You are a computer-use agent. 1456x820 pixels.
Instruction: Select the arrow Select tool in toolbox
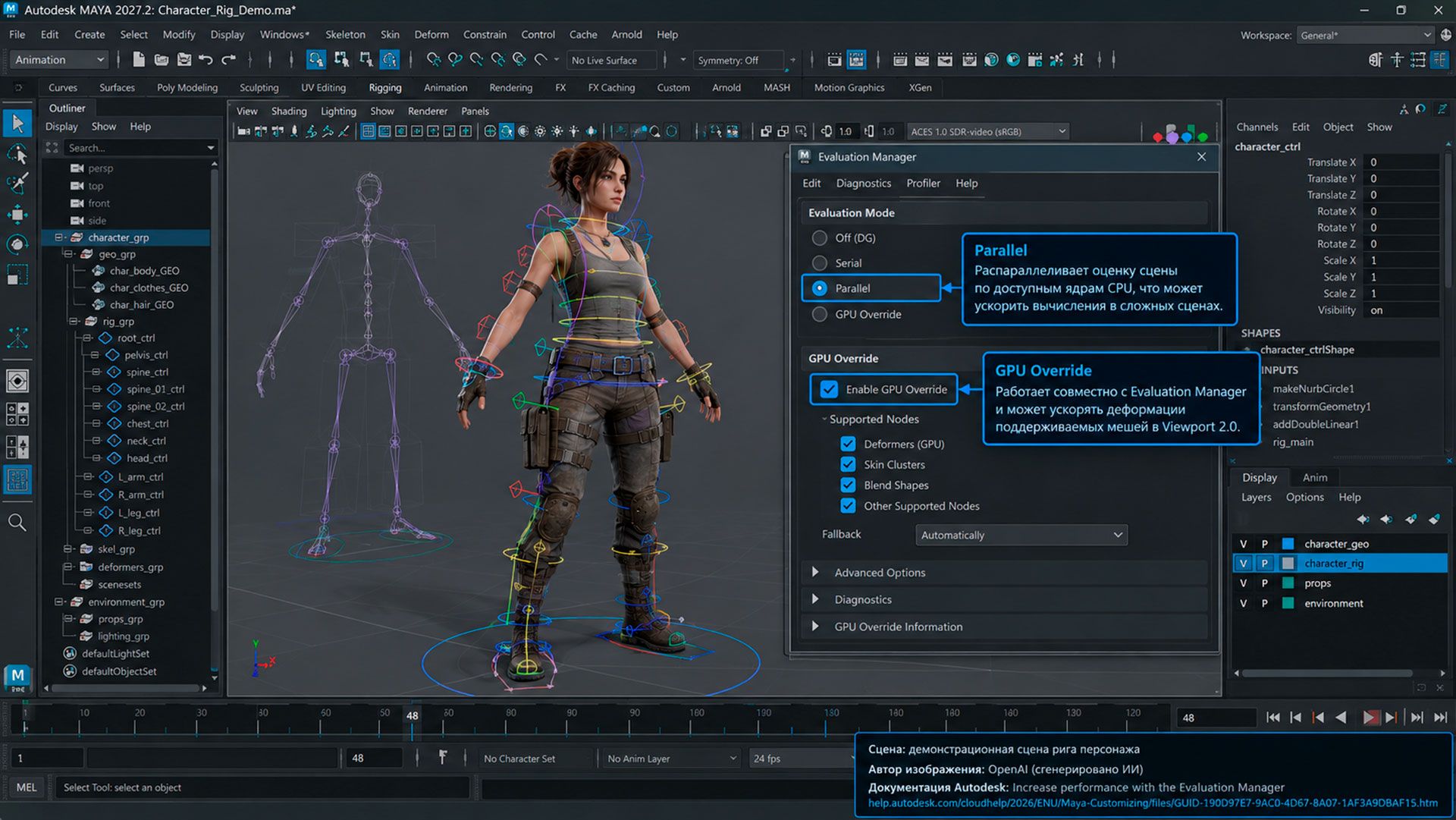(x=17, y=123)
